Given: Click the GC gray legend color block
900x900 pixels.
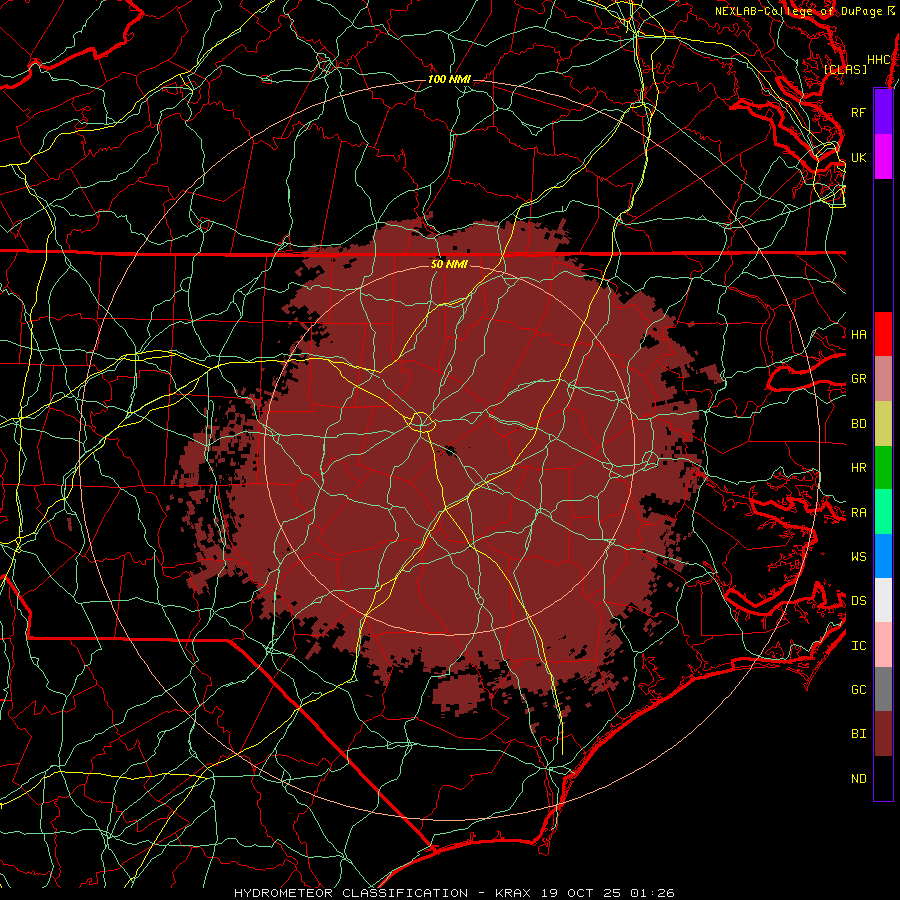Looking at the screenshot, I should pyautogui.click(x=883, y=689).
